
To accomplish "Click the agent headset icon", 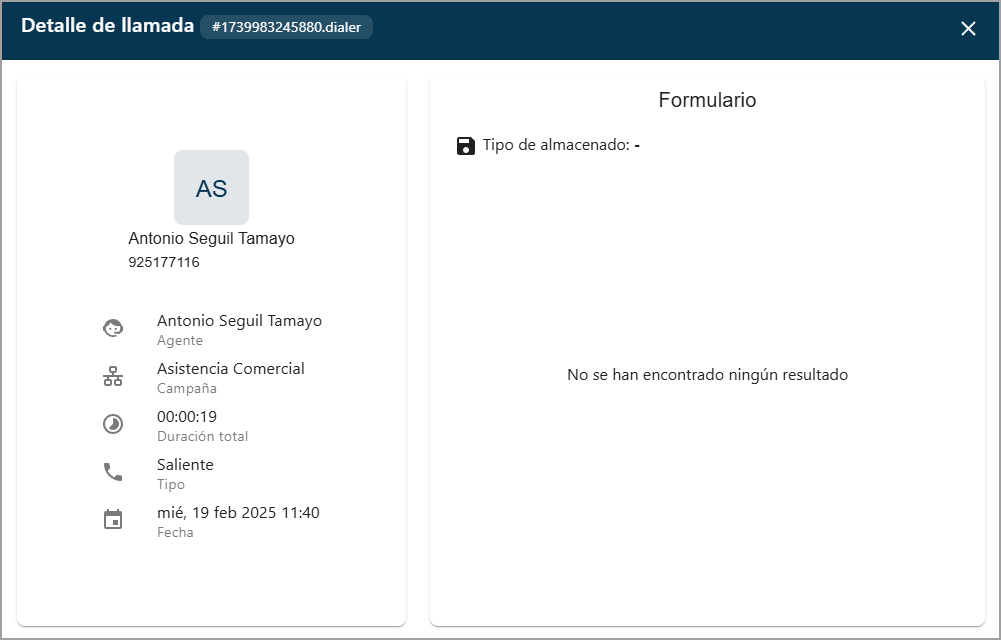I will coord(113,328).
